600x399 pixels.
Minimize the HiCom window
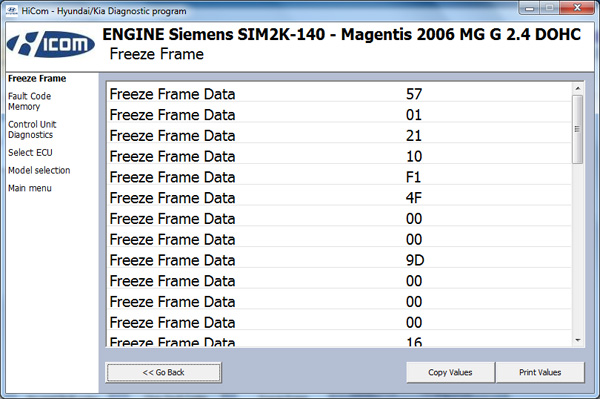tap(530, 8)
